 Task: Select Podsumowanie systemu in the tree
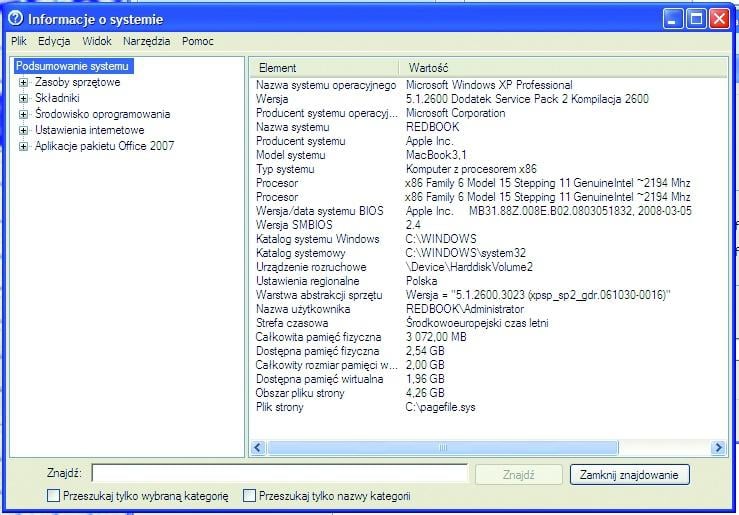[x=72, y=66]
